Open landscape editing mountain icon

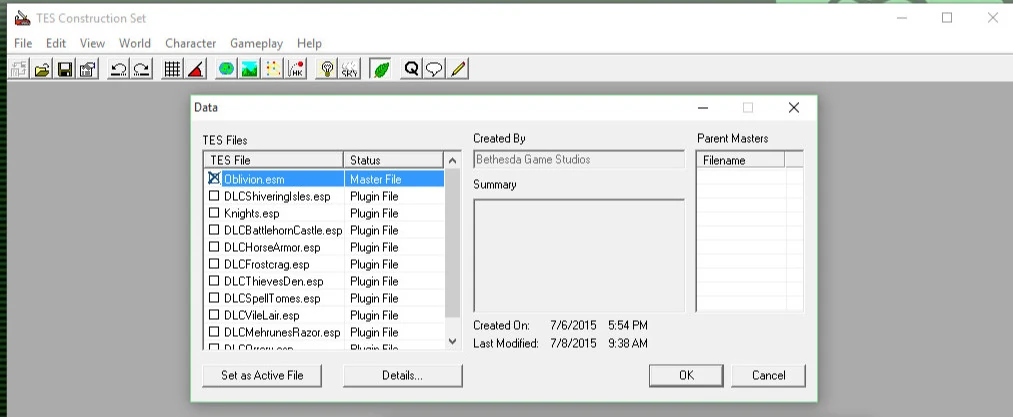pos(249,69)
